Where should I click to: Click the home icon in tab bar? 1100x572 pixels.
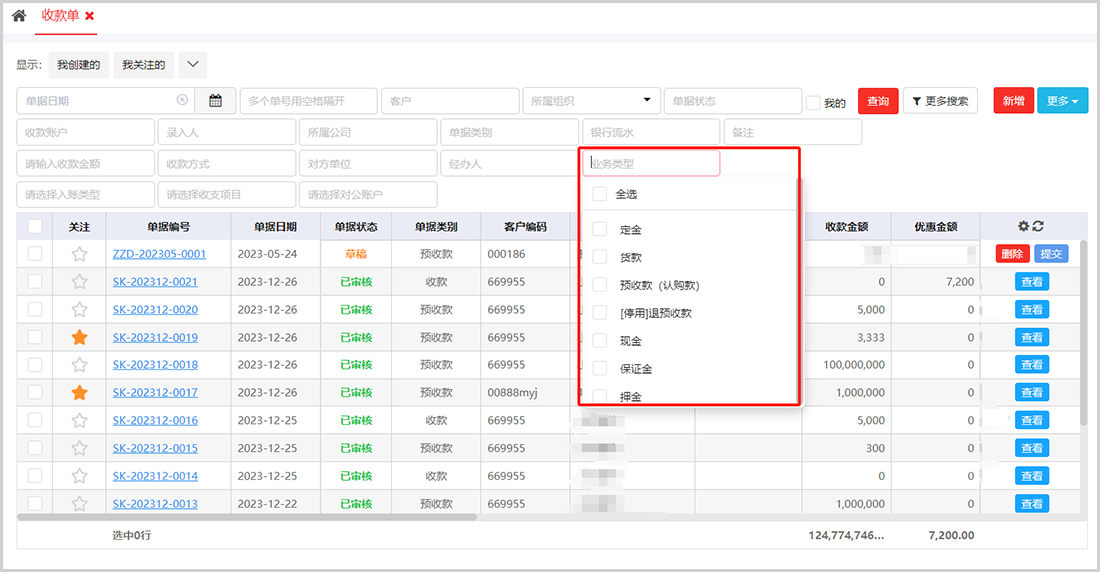[x=18, y=16]
